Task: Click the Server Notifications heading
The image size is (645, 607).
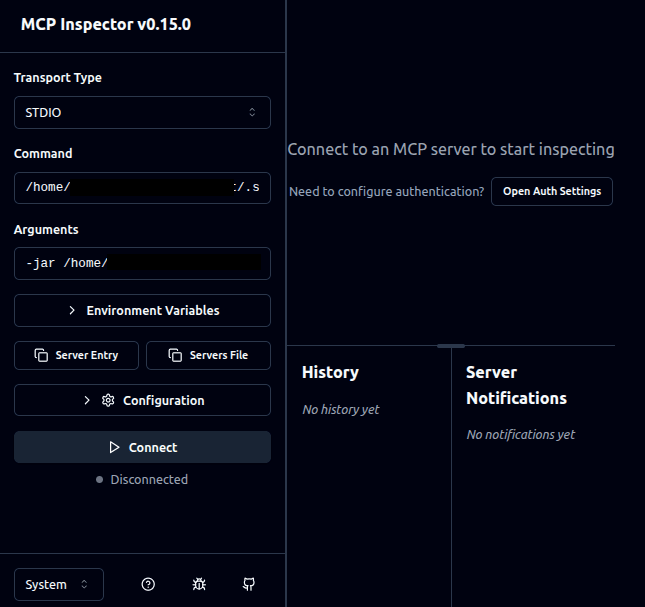Action: [516, 385]
